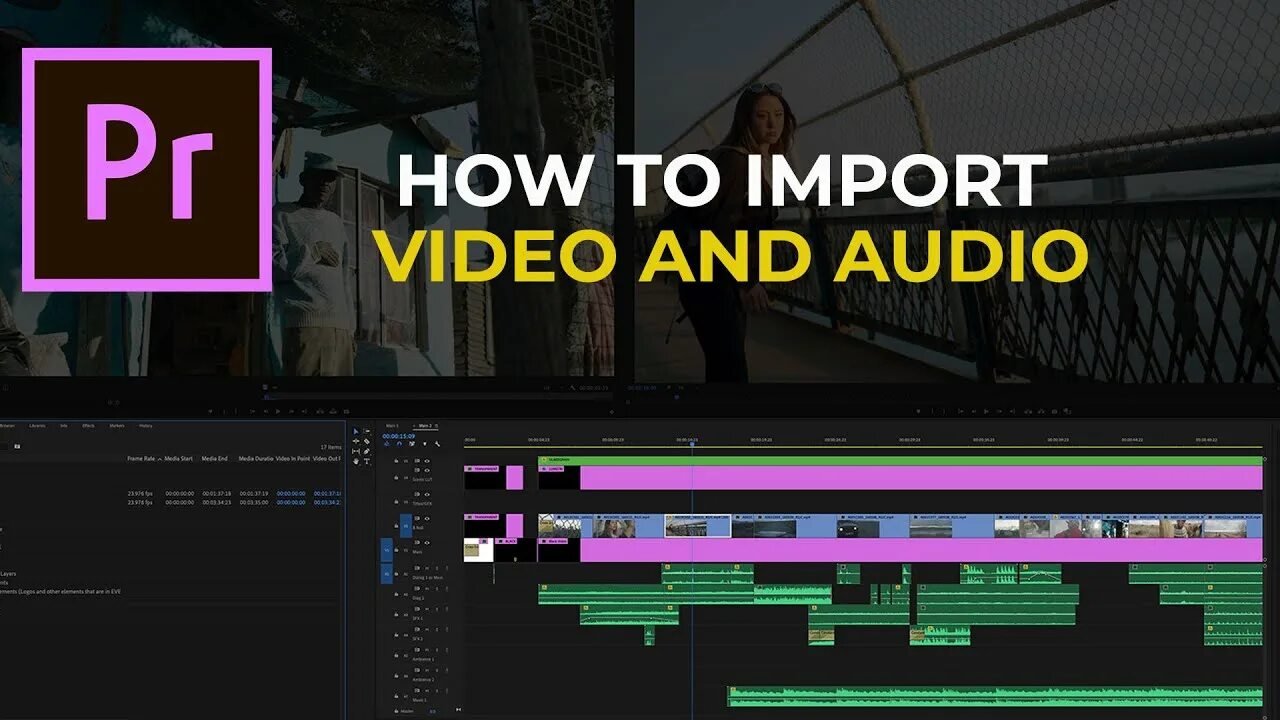The width and height of the screenshot is (1280, 720).
Task: Click Overwrite button in Source monitor
Action: coord(333,411)
